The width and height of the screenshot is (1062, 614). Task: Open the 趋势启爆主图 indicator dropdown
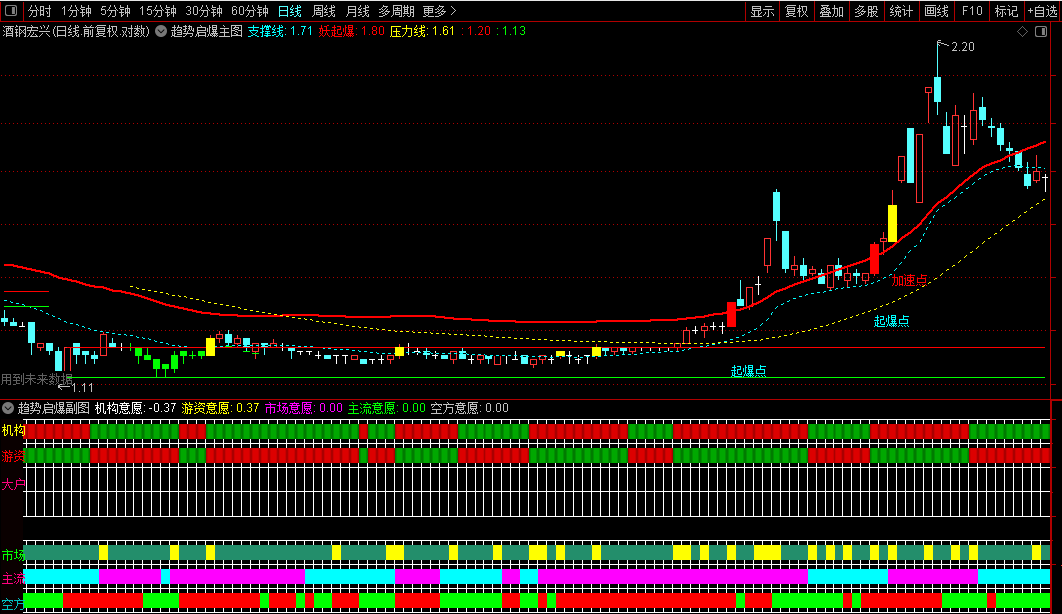point(161,31)
